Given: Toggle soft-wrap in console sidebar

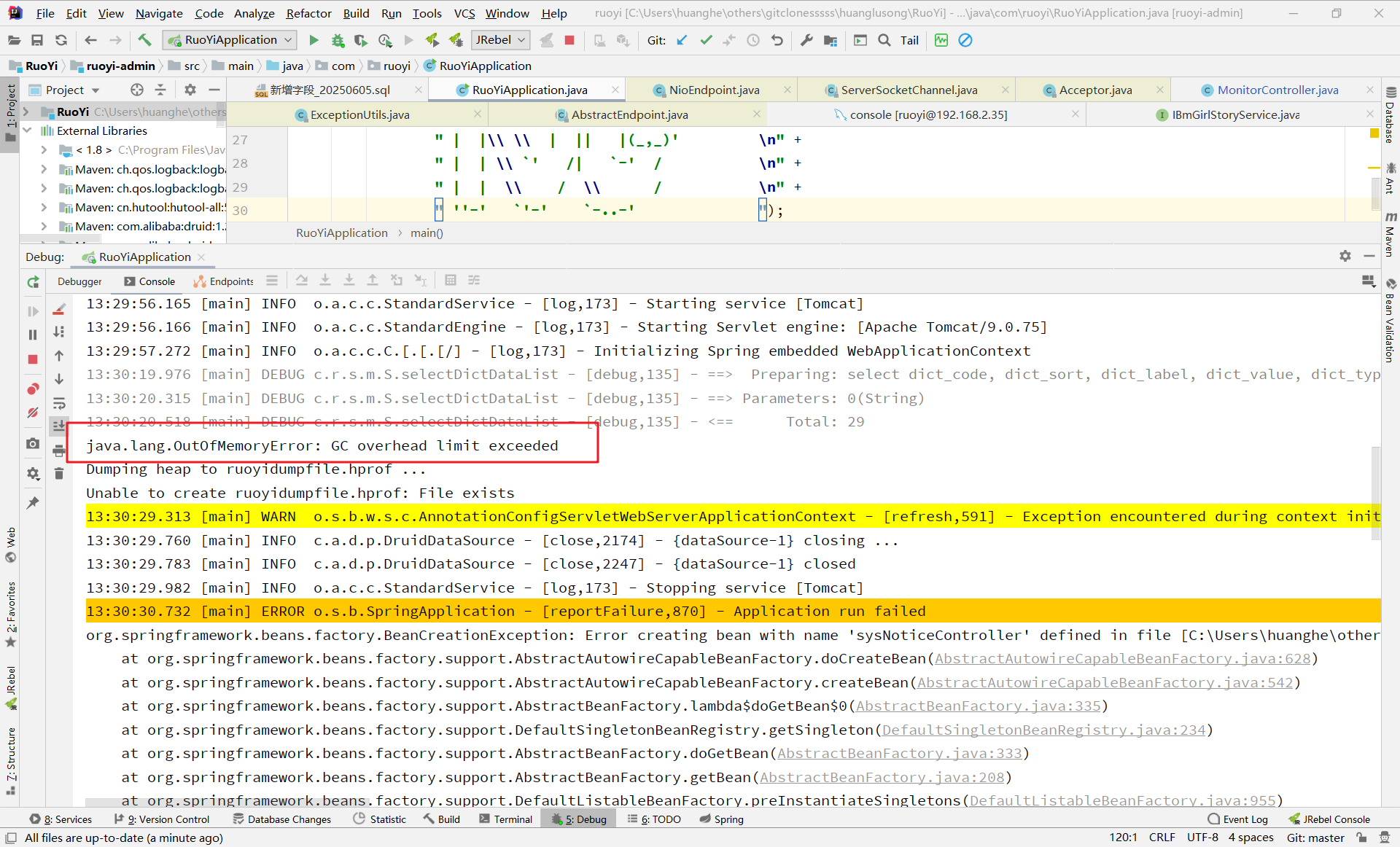Looking at the screenshot, I should pos(59,403).
